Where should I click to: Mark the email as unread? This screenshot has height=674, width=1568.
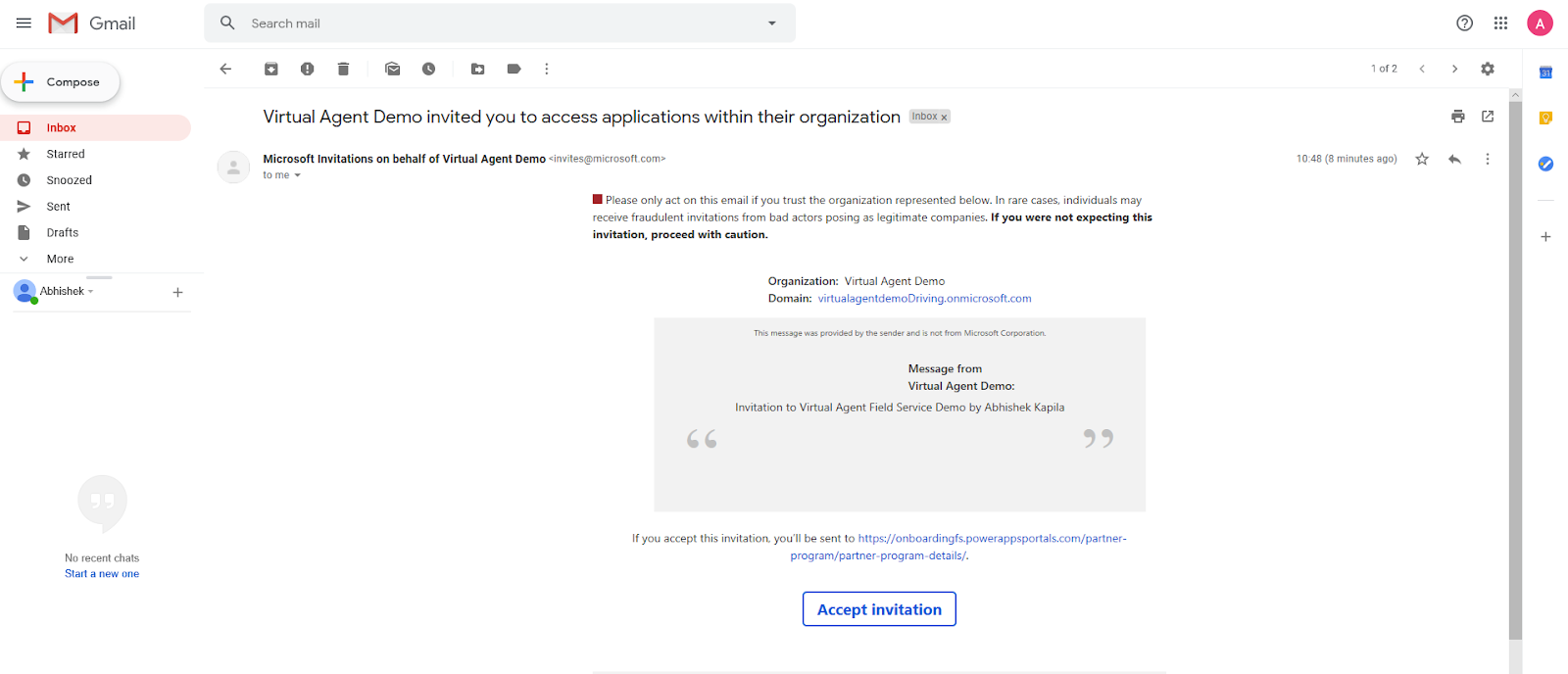[393, 69]
